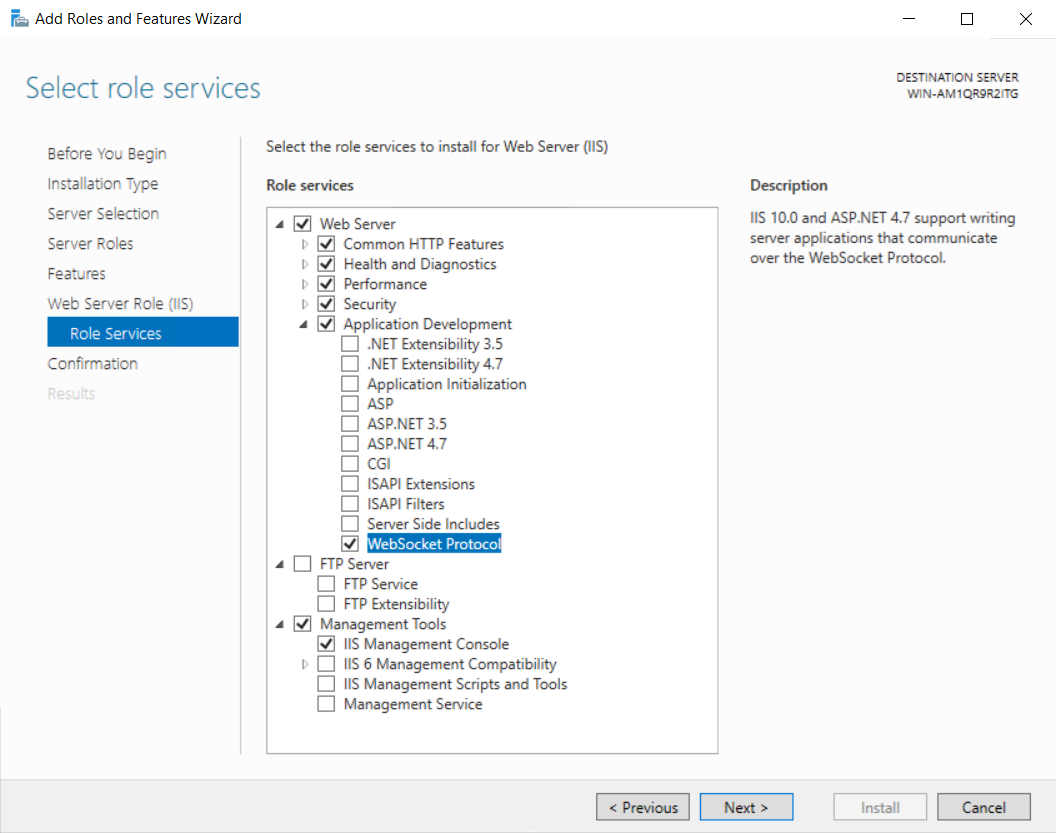The height and width of the screenshot is (833, 1056).
Task: Enable .NET Extensibility 4.7 checkbox
Action: (x=350, y=364)
